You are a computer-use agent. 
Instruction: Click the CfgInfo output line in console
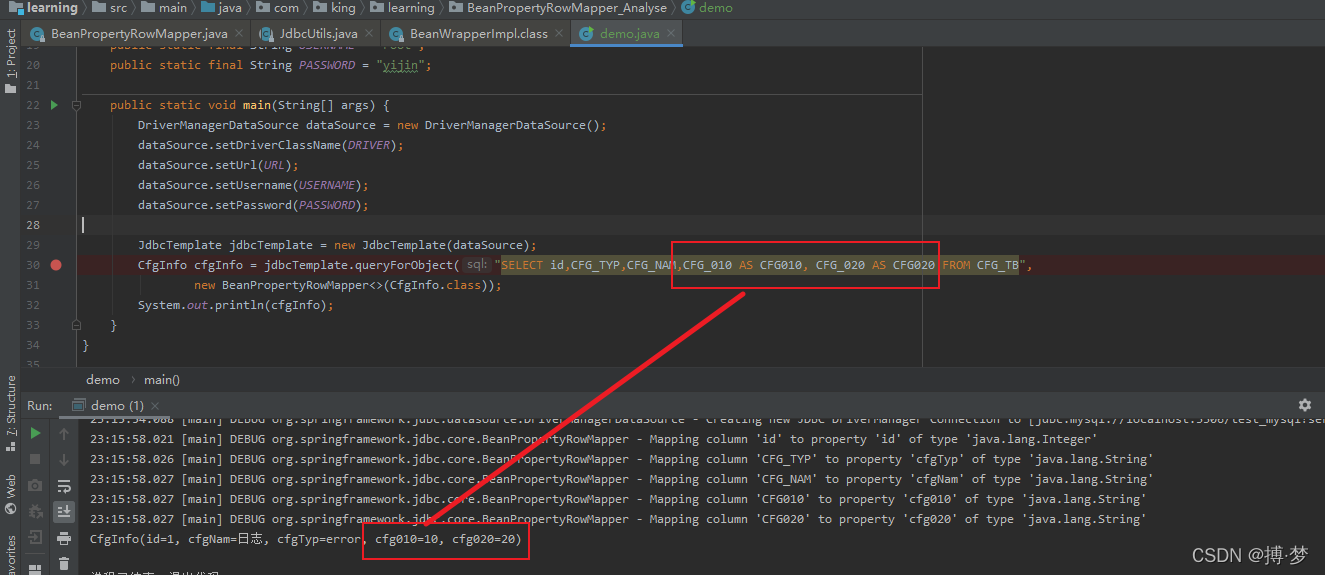point(306,540)
